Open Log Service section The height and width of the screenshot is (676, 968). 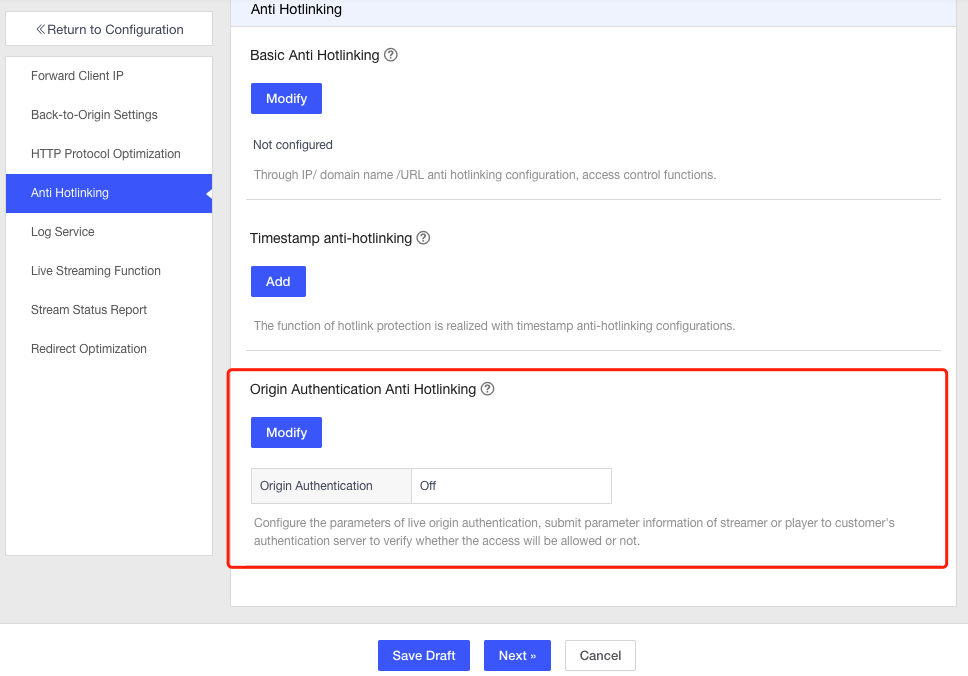pos(109,232)
